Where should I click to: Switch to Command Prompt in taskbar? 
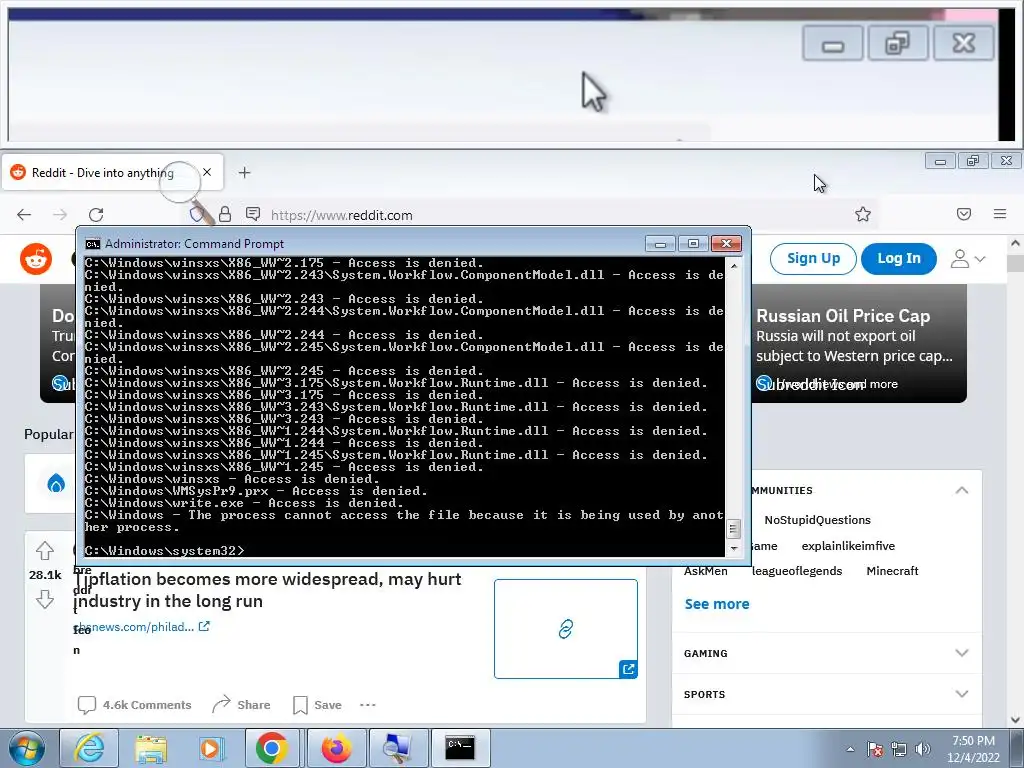point(460,748)
